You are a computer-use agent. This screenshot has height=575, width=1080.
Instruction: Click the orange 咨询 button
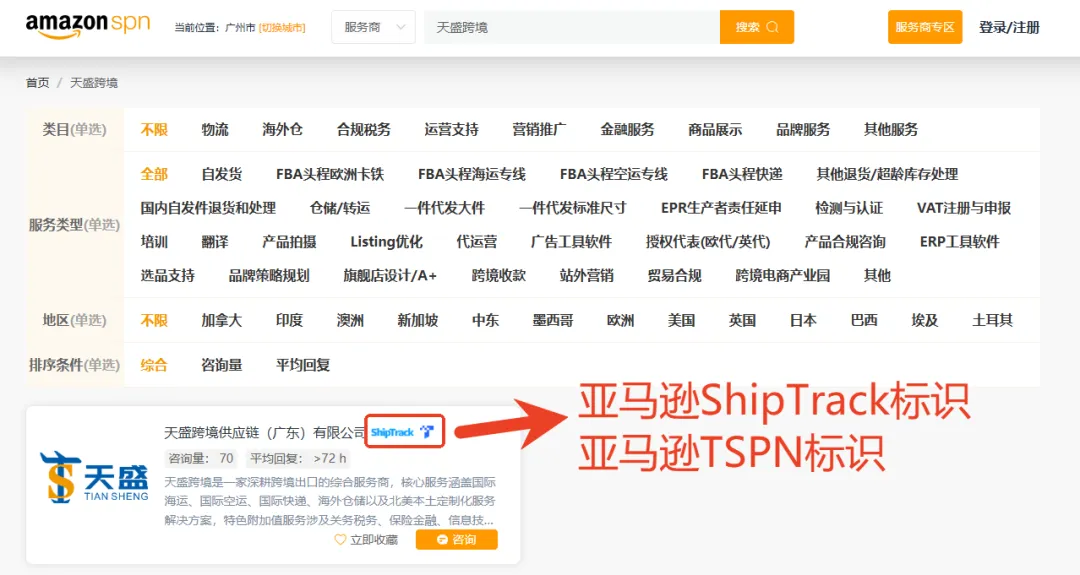457,540
